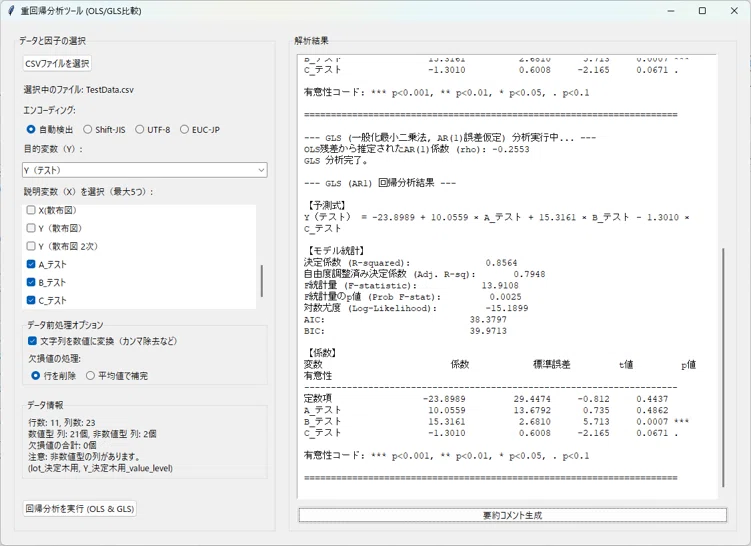
Task: Click the 【予測式】 heading in results
Action: [x=327, y=205]
